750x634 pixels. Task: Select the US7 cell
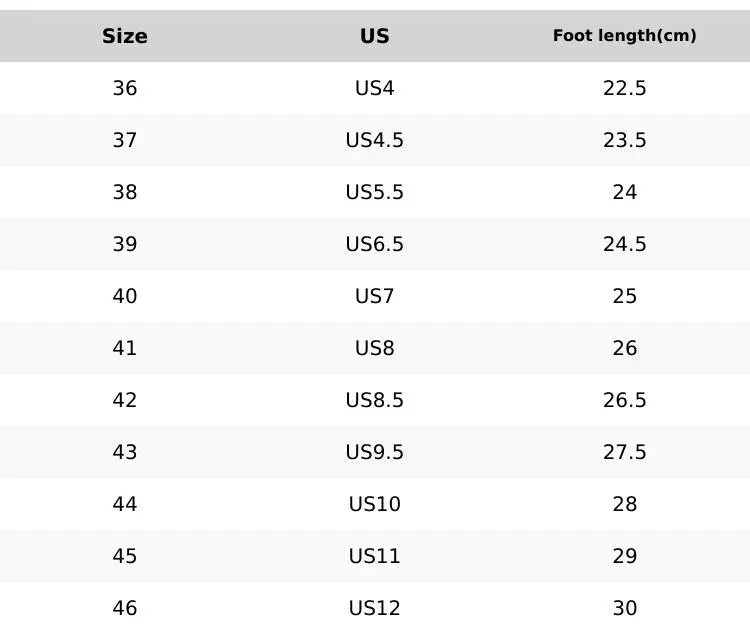click(375, 296)
